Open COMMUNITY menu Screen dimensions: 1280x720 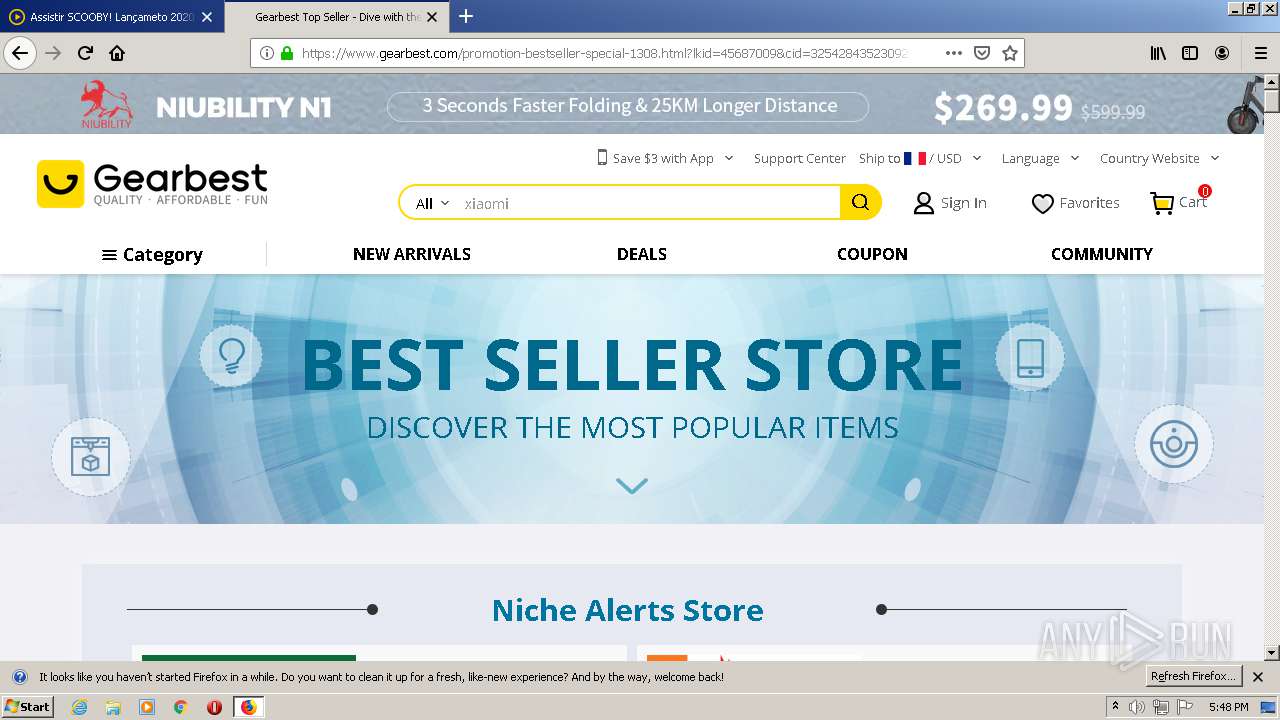pyautogui.click(x=1102, y=254)
